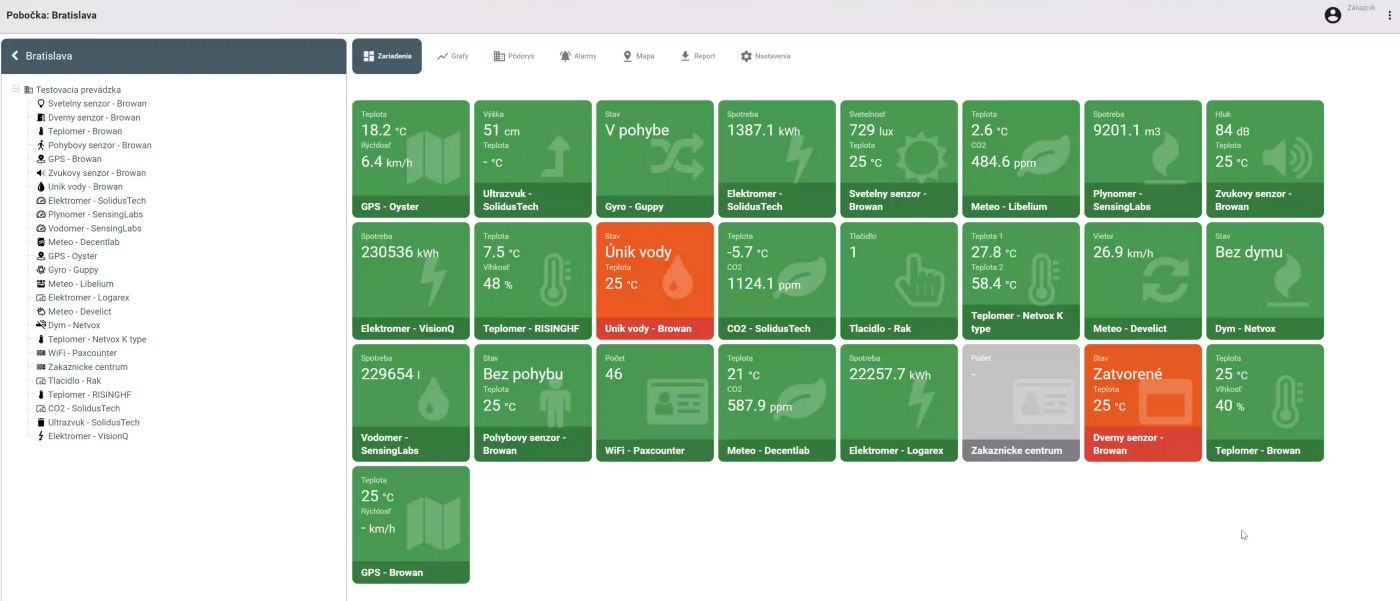Open the WiFi - Paxcounter card
This screenshot has width=1400, height=601.
point(655,403)
